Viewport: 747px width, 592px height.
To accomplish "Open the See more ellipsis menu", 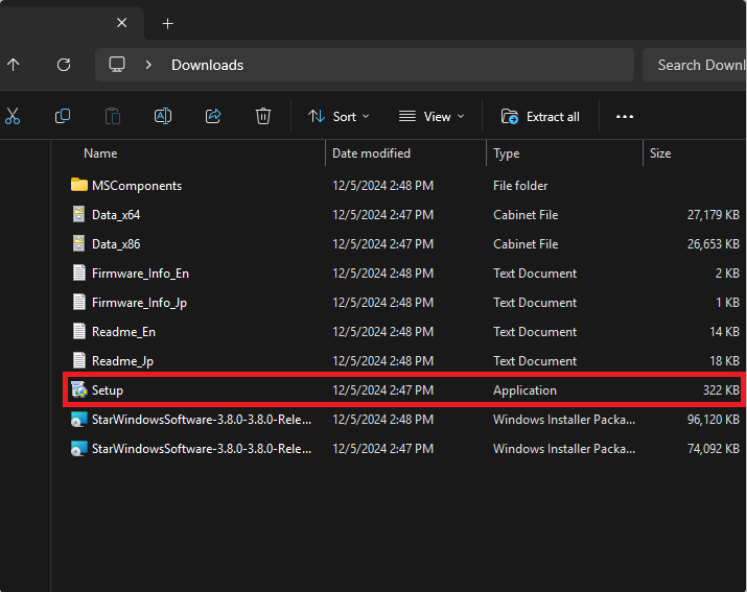I will click(624, 117).
